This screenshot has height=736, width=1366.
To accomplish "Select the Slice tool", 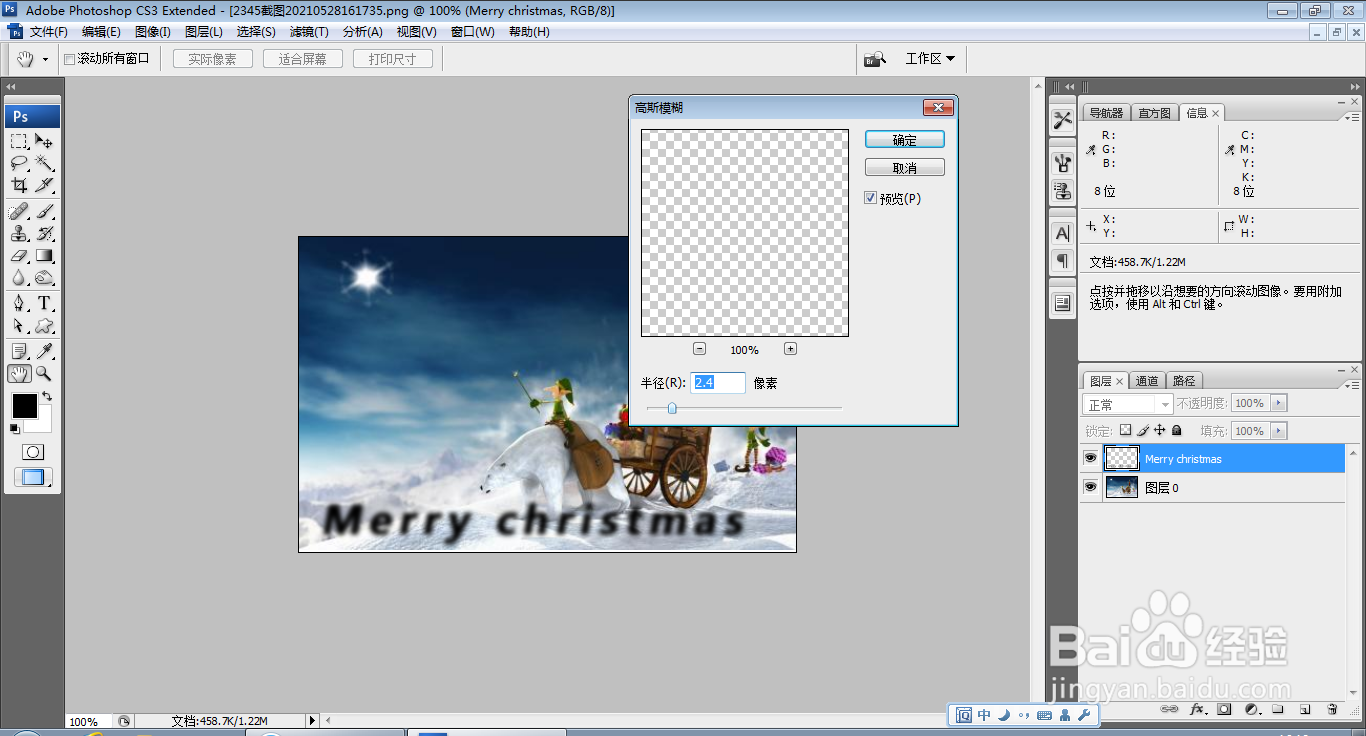I will 44,185.
